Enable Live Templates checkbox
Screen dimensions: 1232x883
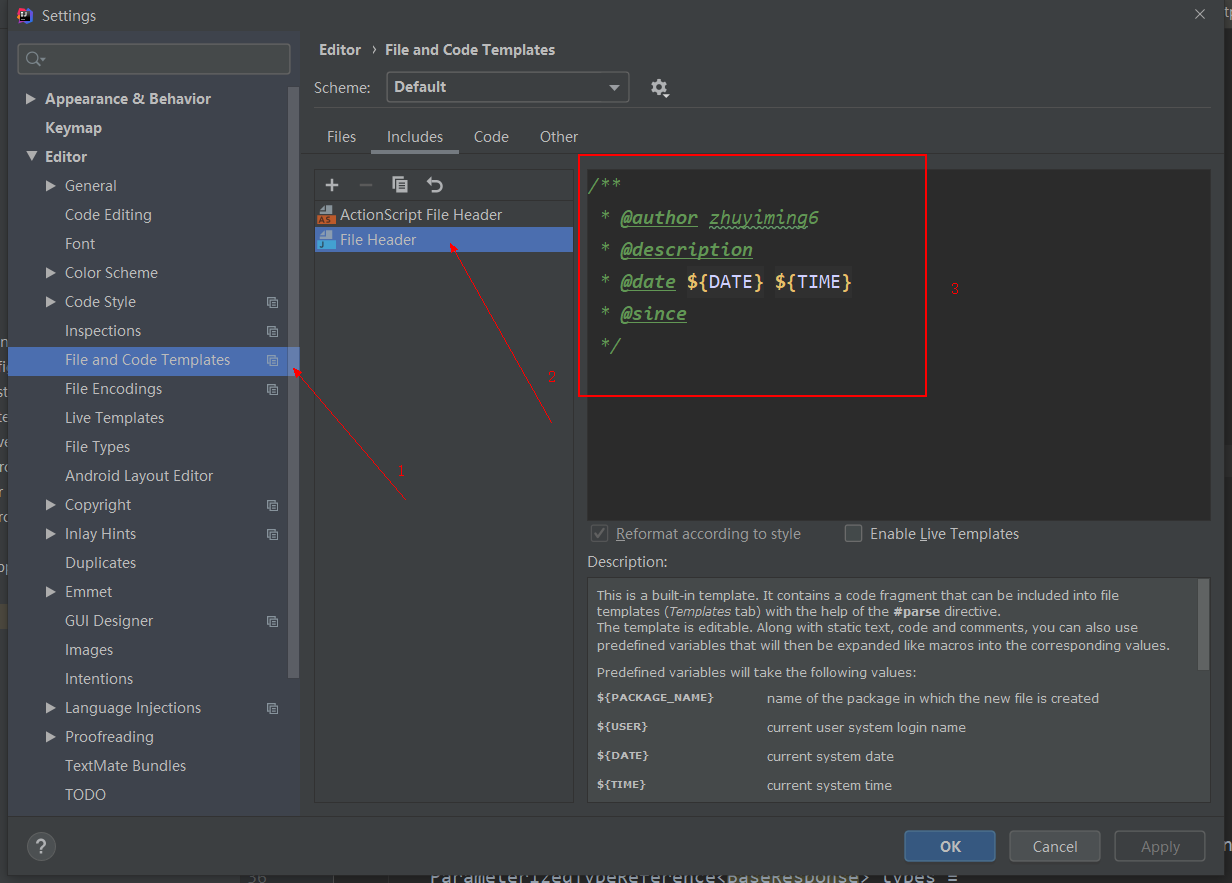(x=853, y=533)
